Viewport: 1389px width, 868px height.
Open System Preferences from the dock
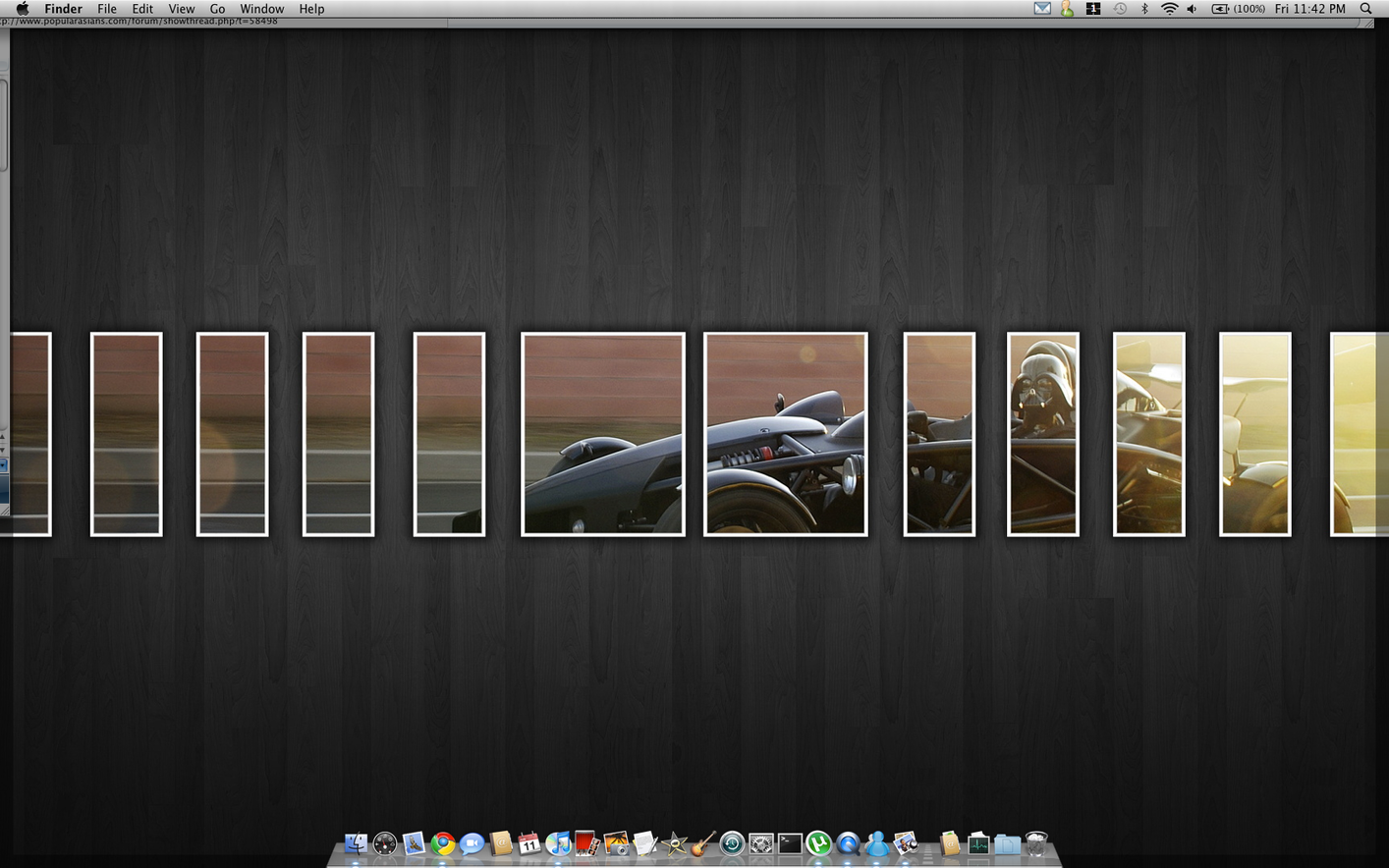(761, 842)
